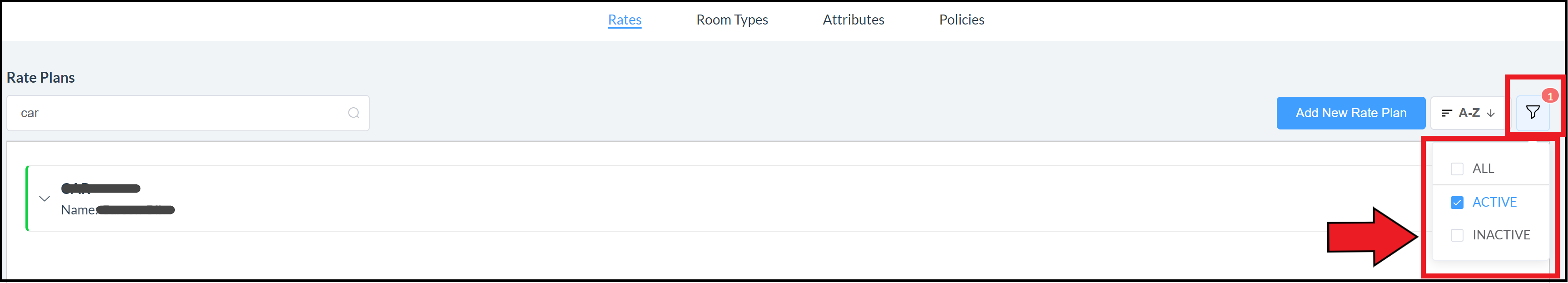Click the A-Z sort control
Viewport: 1568px width, 283px height.
pos(1470,113)
